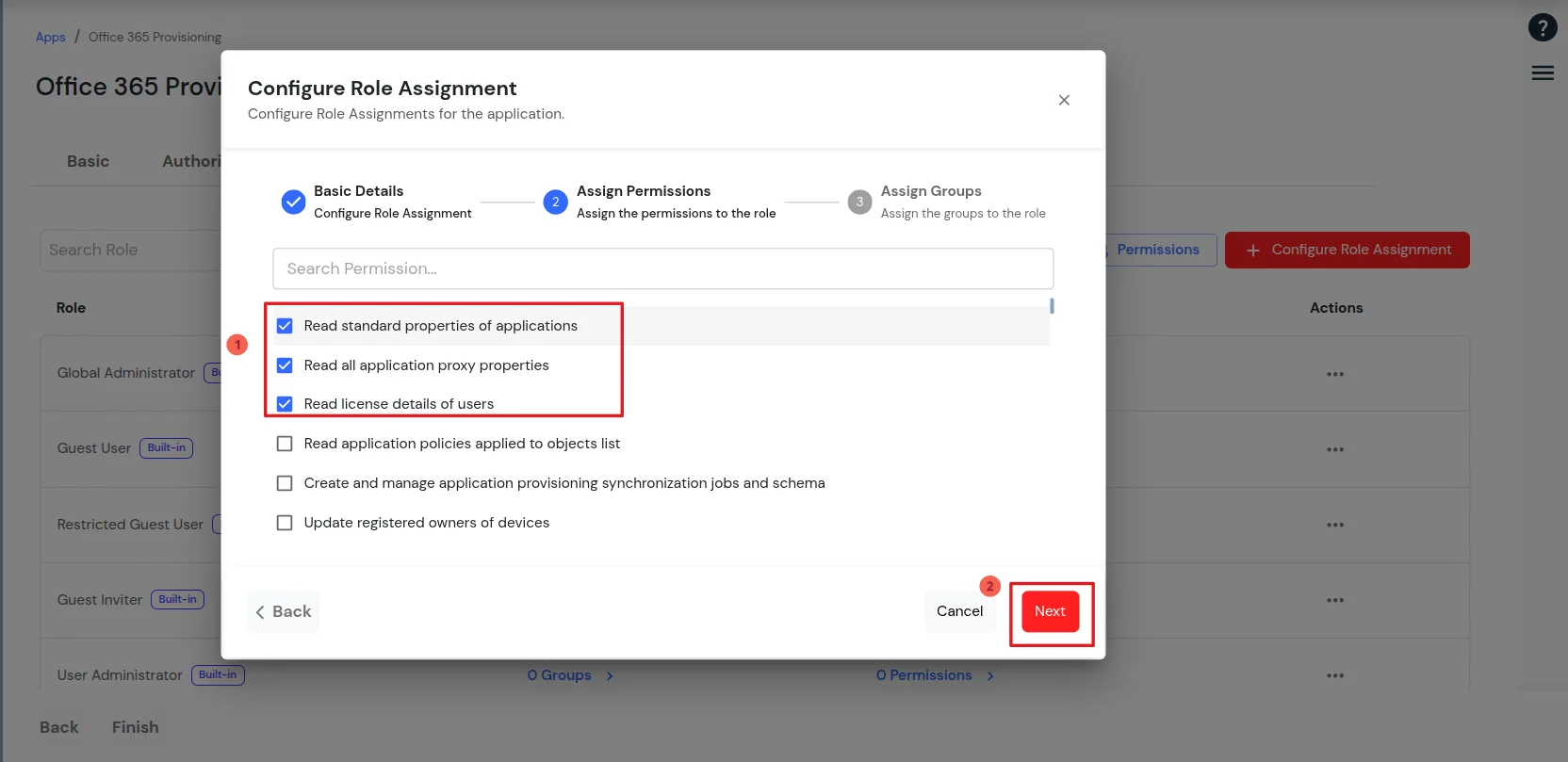Click the Finish button
The width and height of the screenshot is (1568, 762).
(x=136, y=727)
